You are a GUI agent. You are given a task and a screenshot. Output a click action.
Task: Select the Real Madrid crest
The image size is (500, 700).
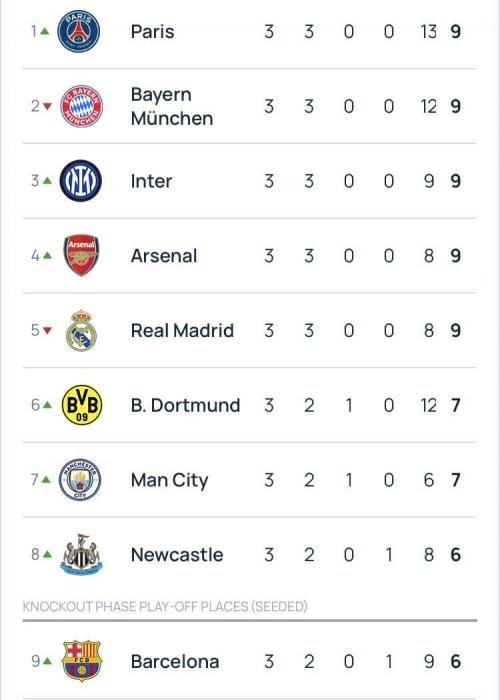(x=81, y=330)
